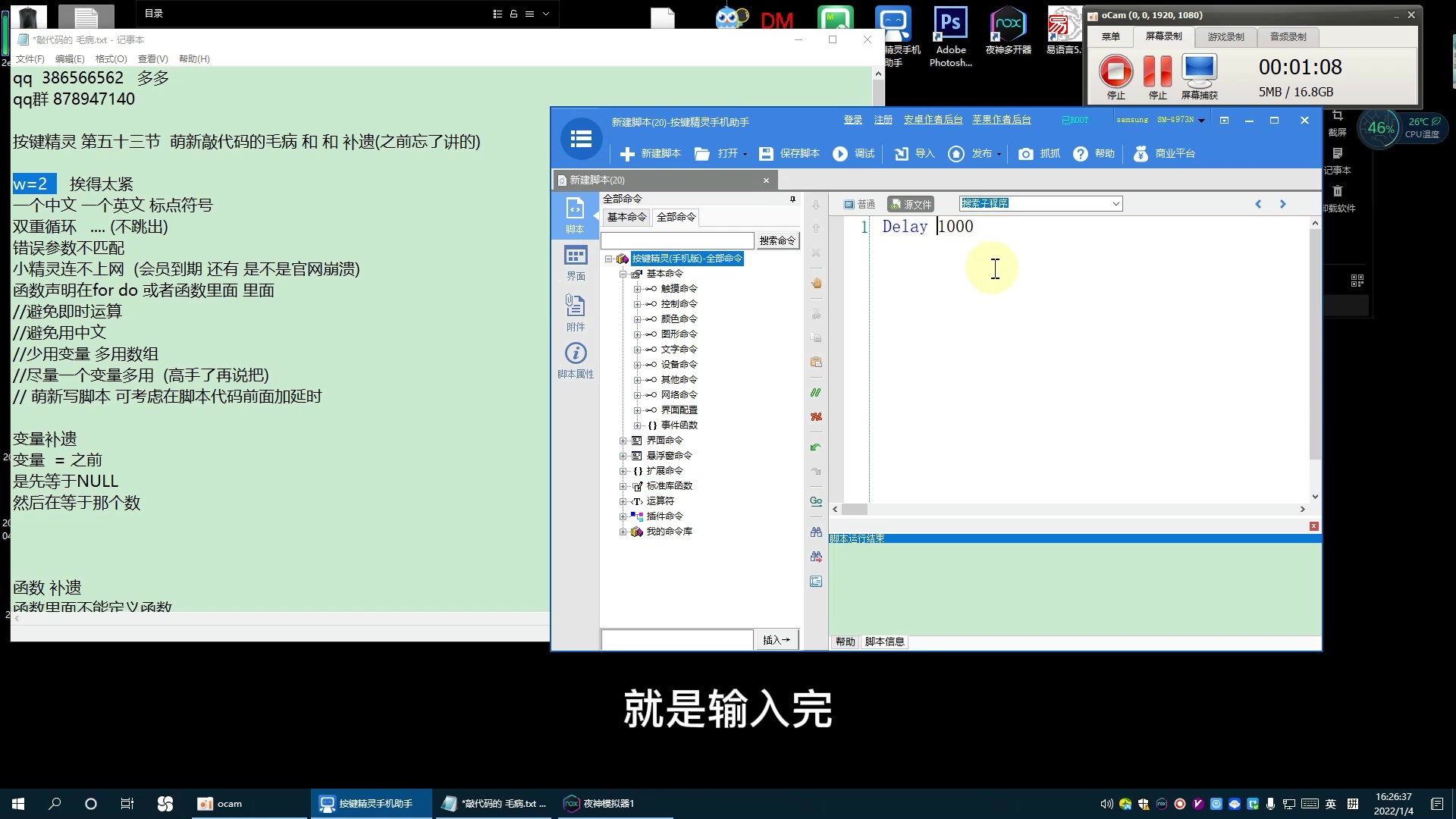Click the 搜索命令 button
The image size is (1456, 819).
777,241
